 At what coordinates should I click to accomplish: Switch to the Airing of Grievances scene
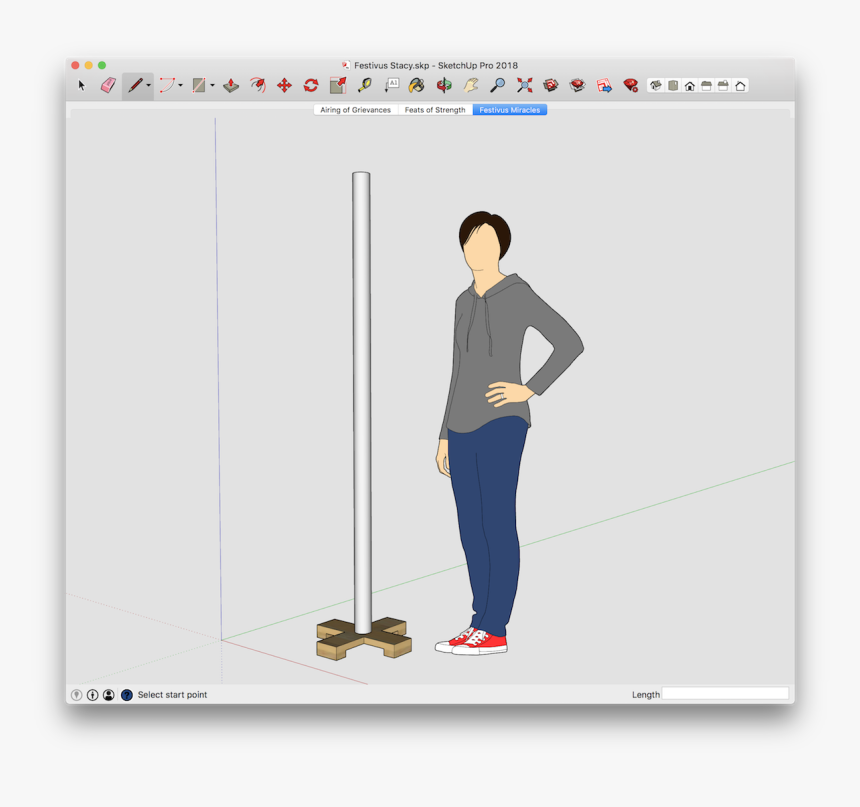pyautogui.click(x=355, y=110)
